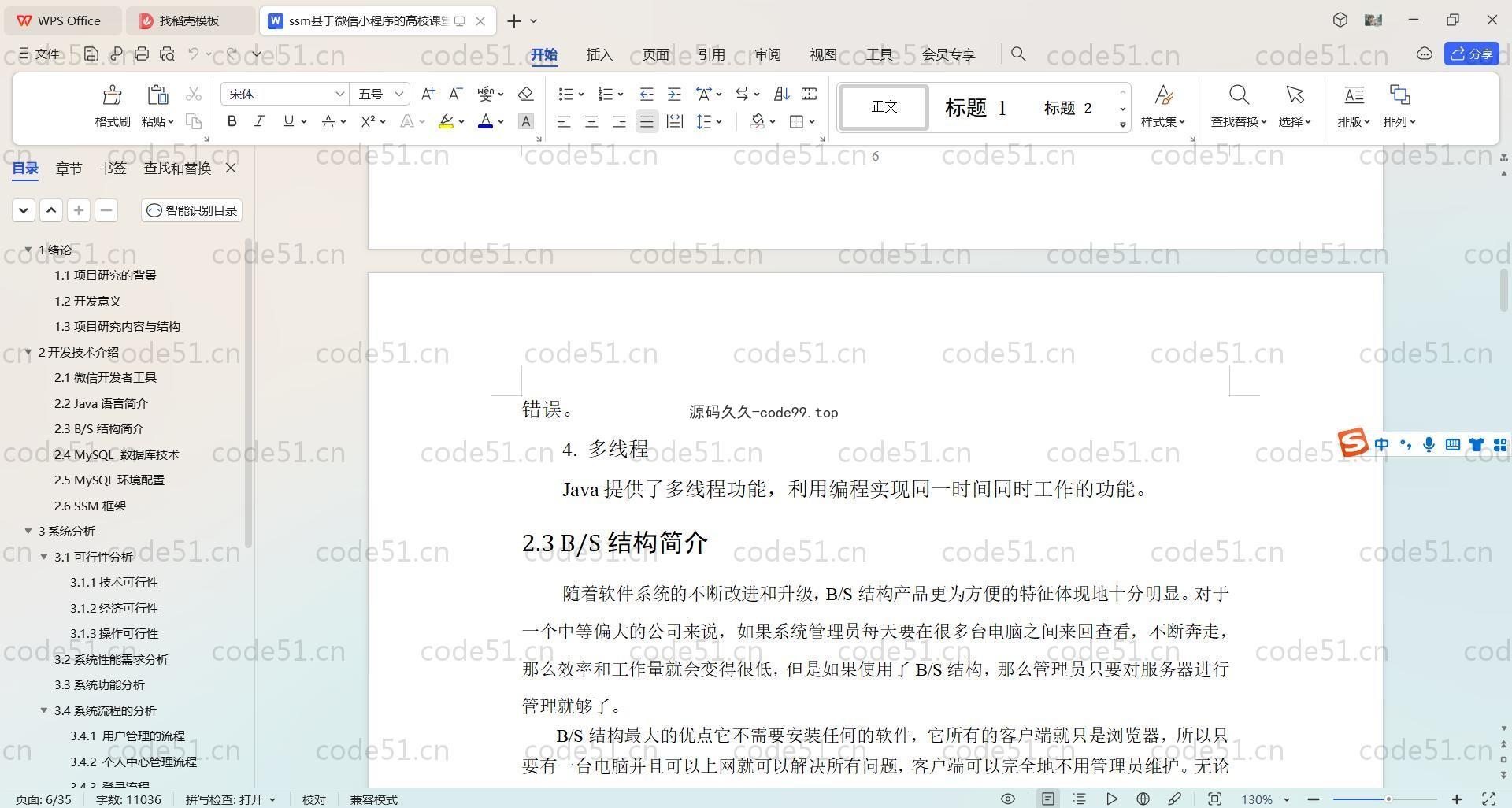The image size is (1512, 808).
Task: Click the Sogou input method logo
Action: (x=1353, y=443)
